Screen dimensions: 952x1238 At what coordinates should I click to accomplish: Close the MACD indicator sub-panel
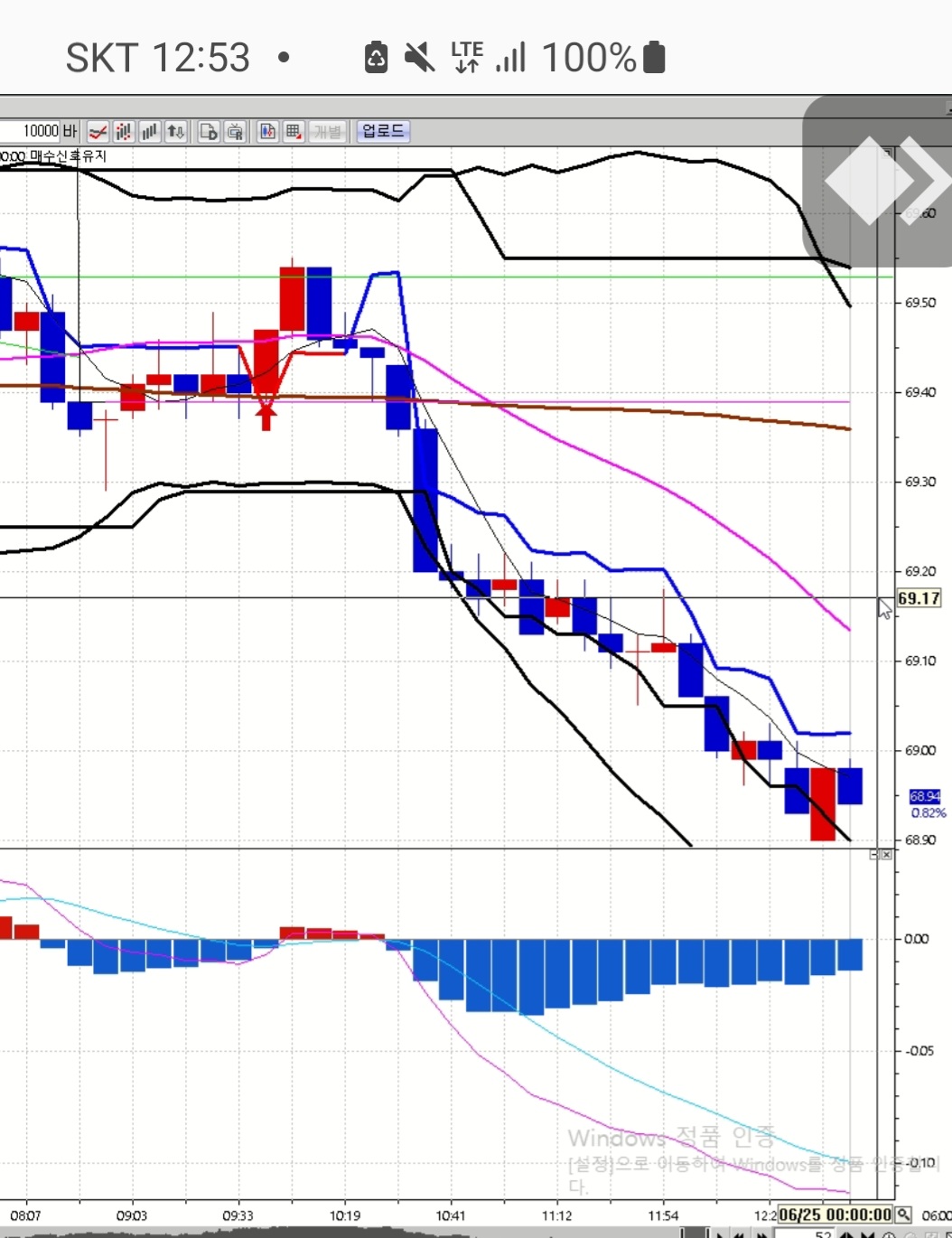click(x=887, y=854)
